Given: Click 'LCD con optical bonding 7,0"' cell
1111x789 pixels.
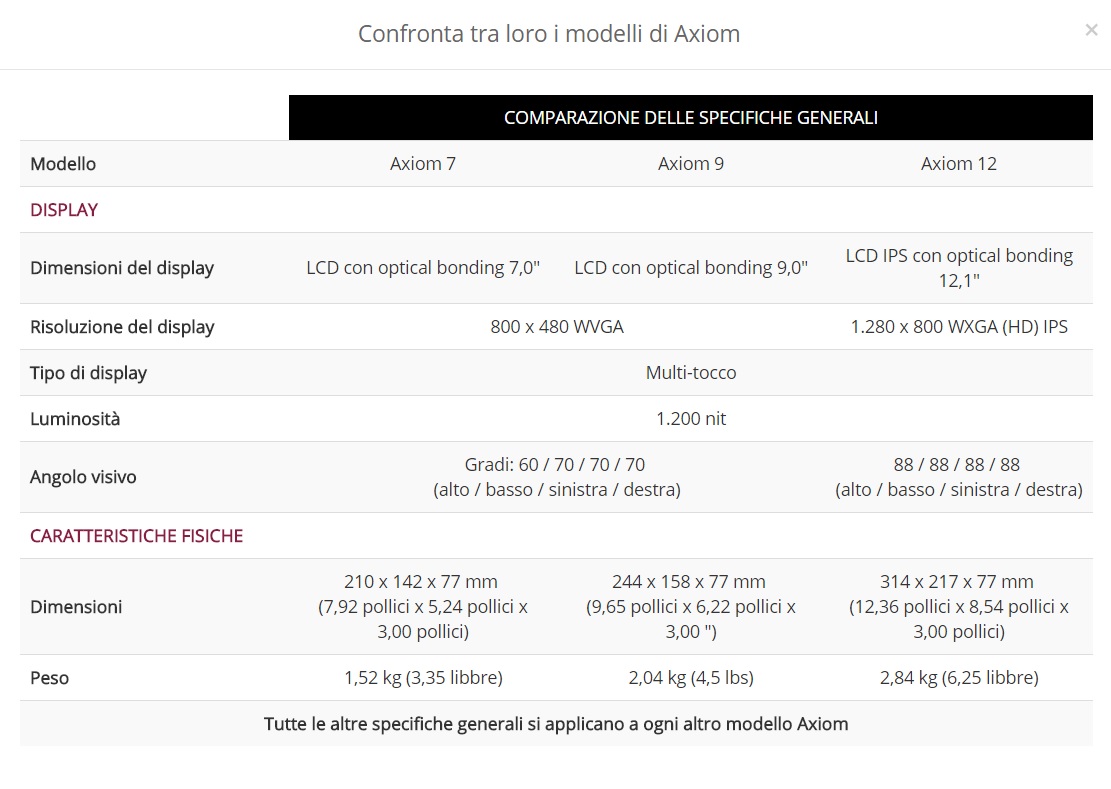Looking at the screenshot, I should click(x=423, y=268).
